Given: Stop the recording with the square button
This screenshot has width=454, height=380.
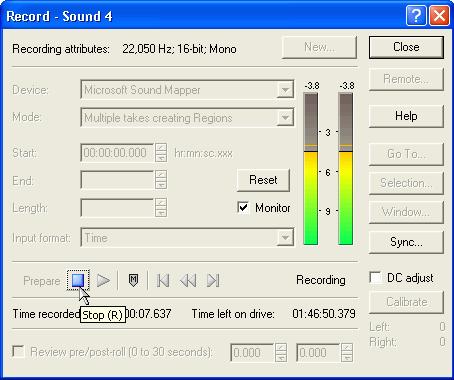Looking at the screenshot, I should click(78, 280).
